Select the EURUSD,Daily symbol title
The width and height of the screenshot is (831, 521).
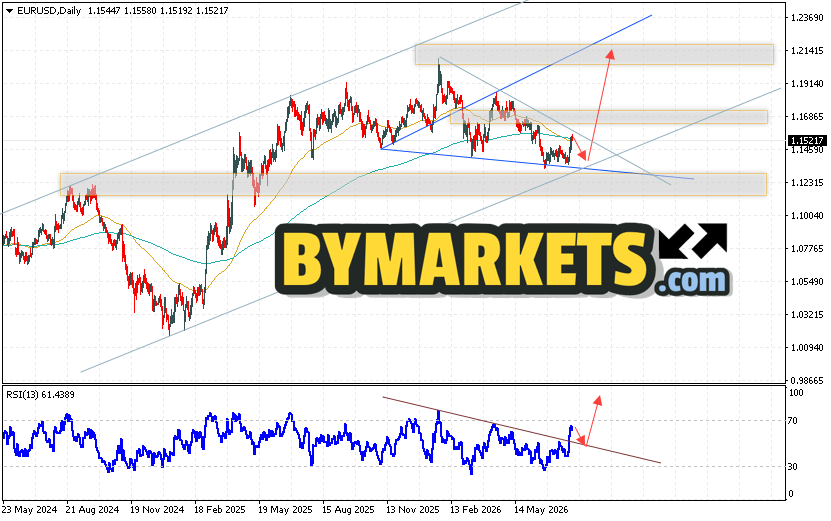(49, 11)
